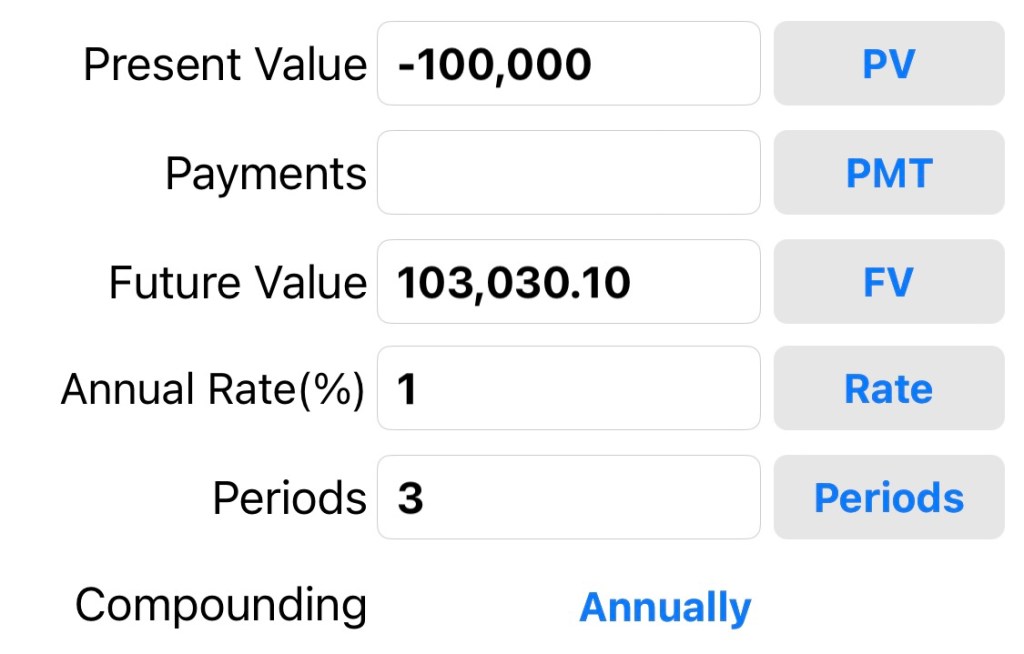Tap the Compounding label
The height and width of the screenshot is (654, 1024).
pyautogui.click(x=221, y=605)
